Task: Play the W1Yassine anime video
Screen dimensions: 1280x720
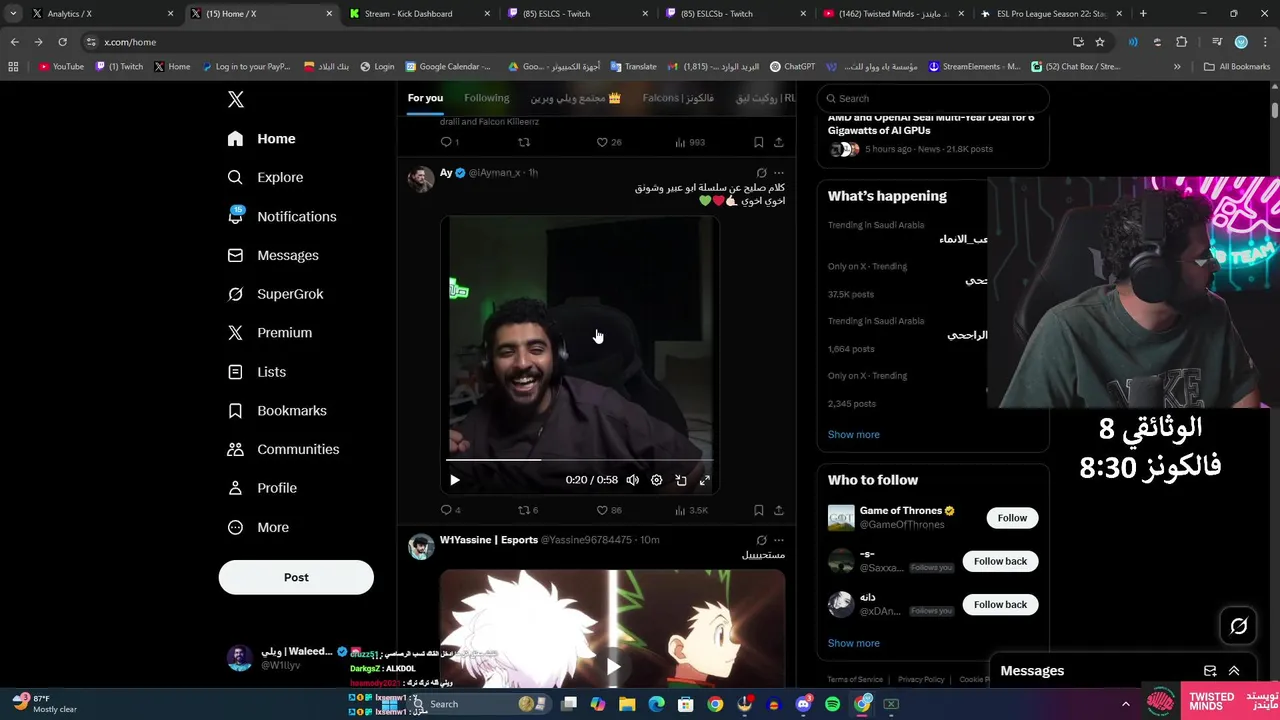Action: (613, 665)
